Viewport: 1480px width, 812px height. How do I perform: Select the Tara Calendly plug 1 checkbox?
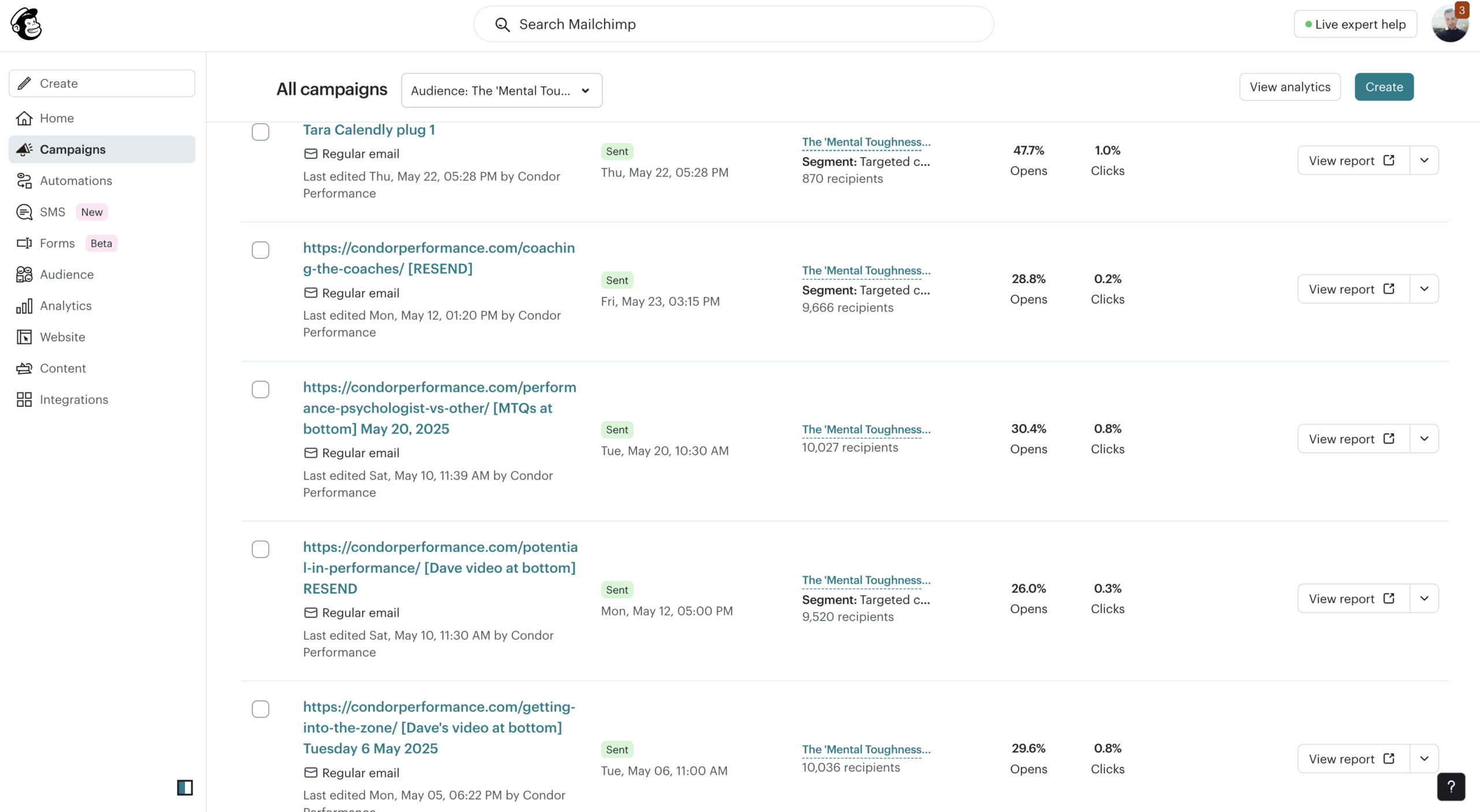click(x=260, y=132)
